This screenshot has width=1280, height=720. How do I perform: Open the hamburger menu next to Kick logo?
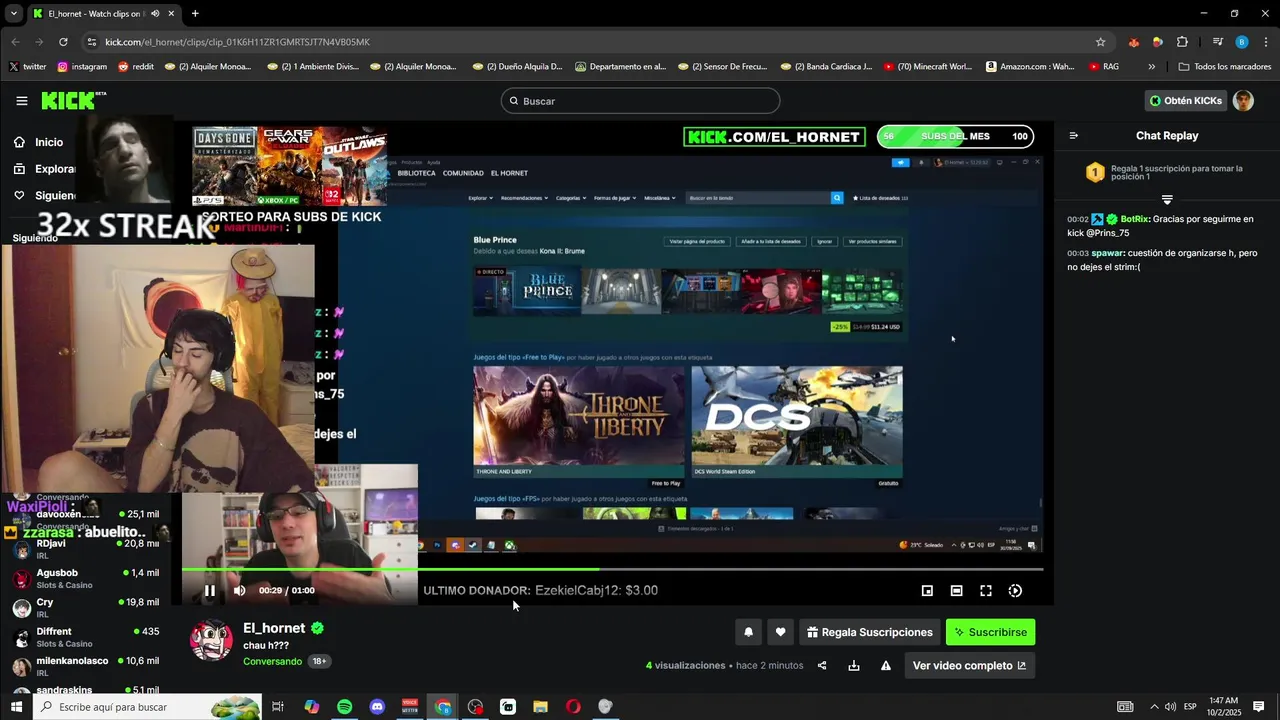[22, 101]
